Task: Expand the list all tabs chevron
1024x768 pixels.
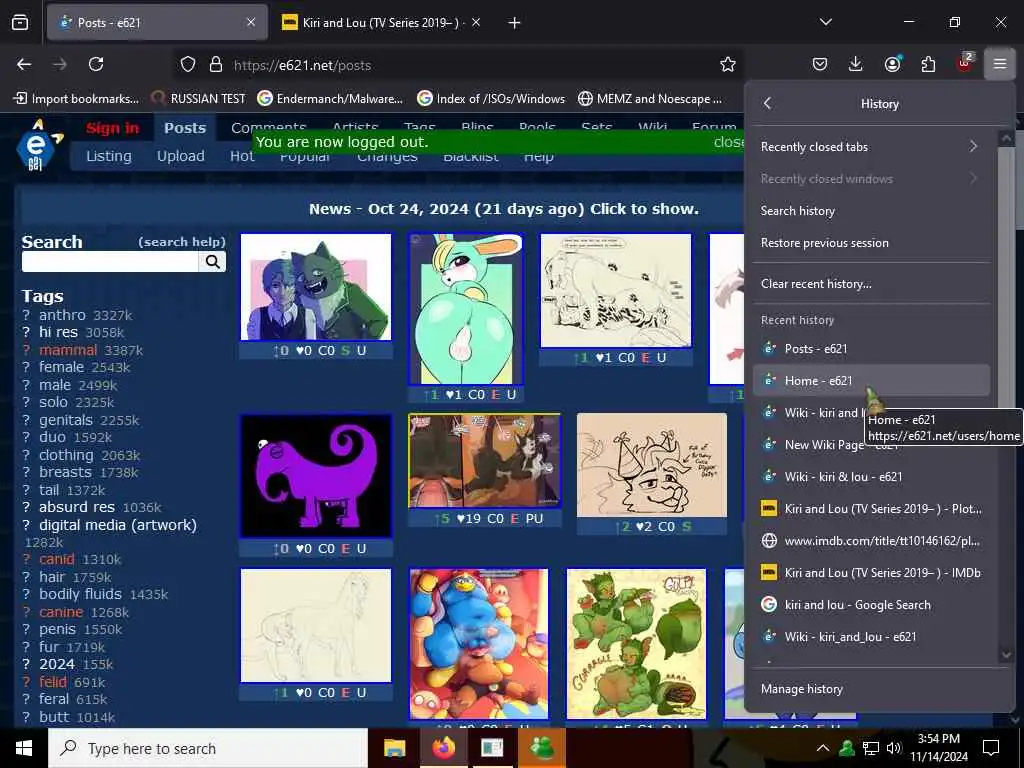Action: pos(826,22)
